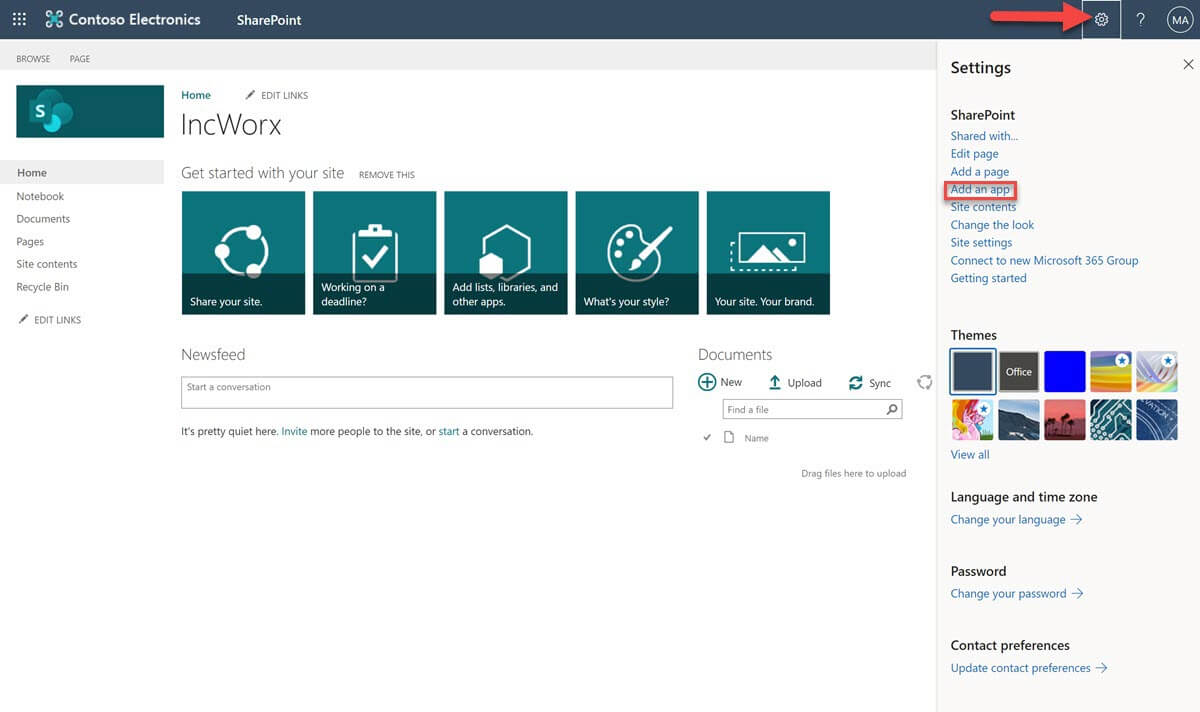Click the Getting started link
Viewport: 1200px width, 712px height.
click(x=988, y=278)
